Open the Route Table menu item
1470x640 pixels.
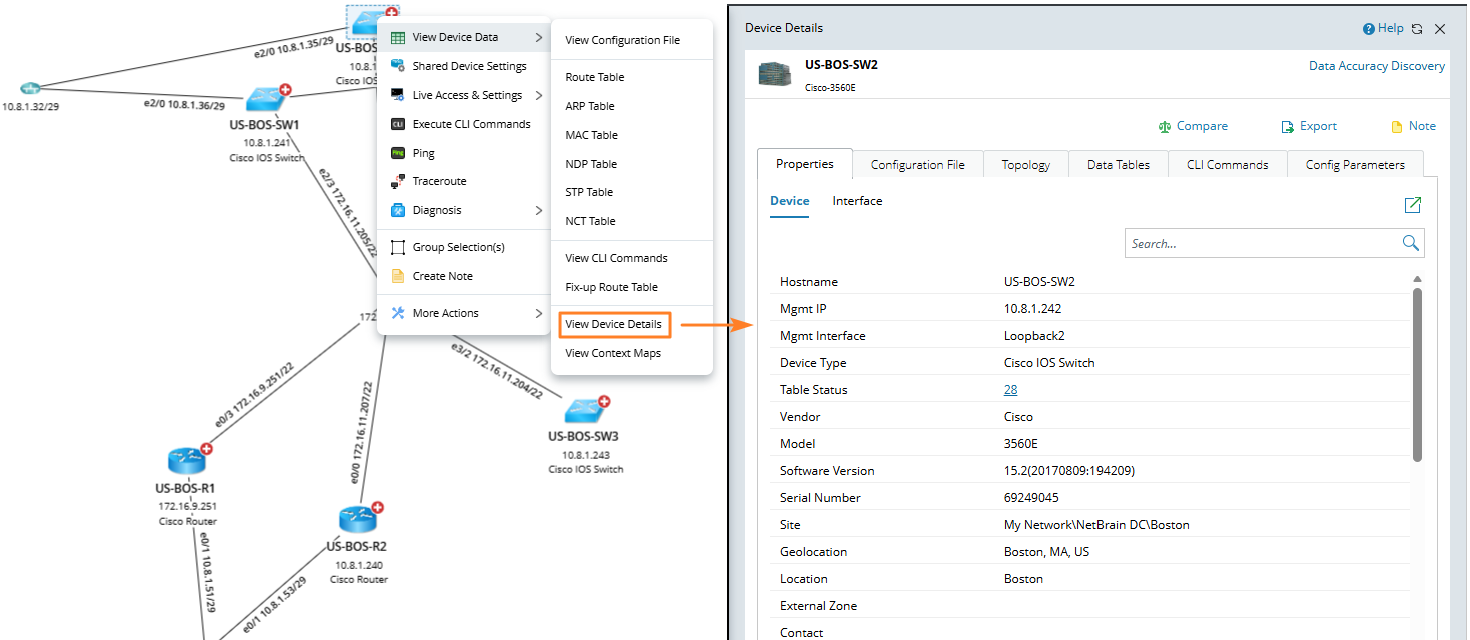[594, 77]
